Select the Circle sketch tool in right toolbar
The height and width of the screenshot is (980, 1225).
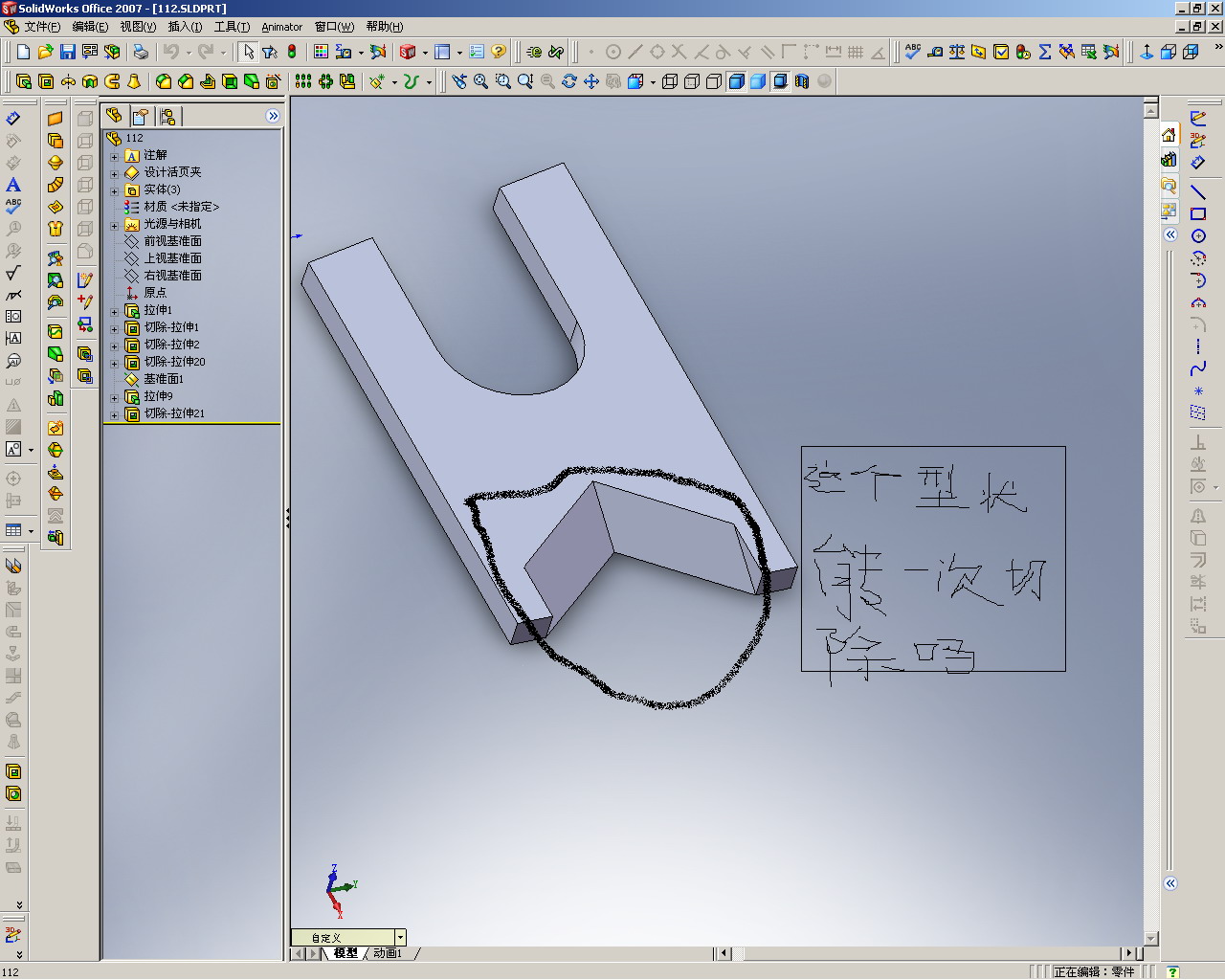pos(1198,235)
